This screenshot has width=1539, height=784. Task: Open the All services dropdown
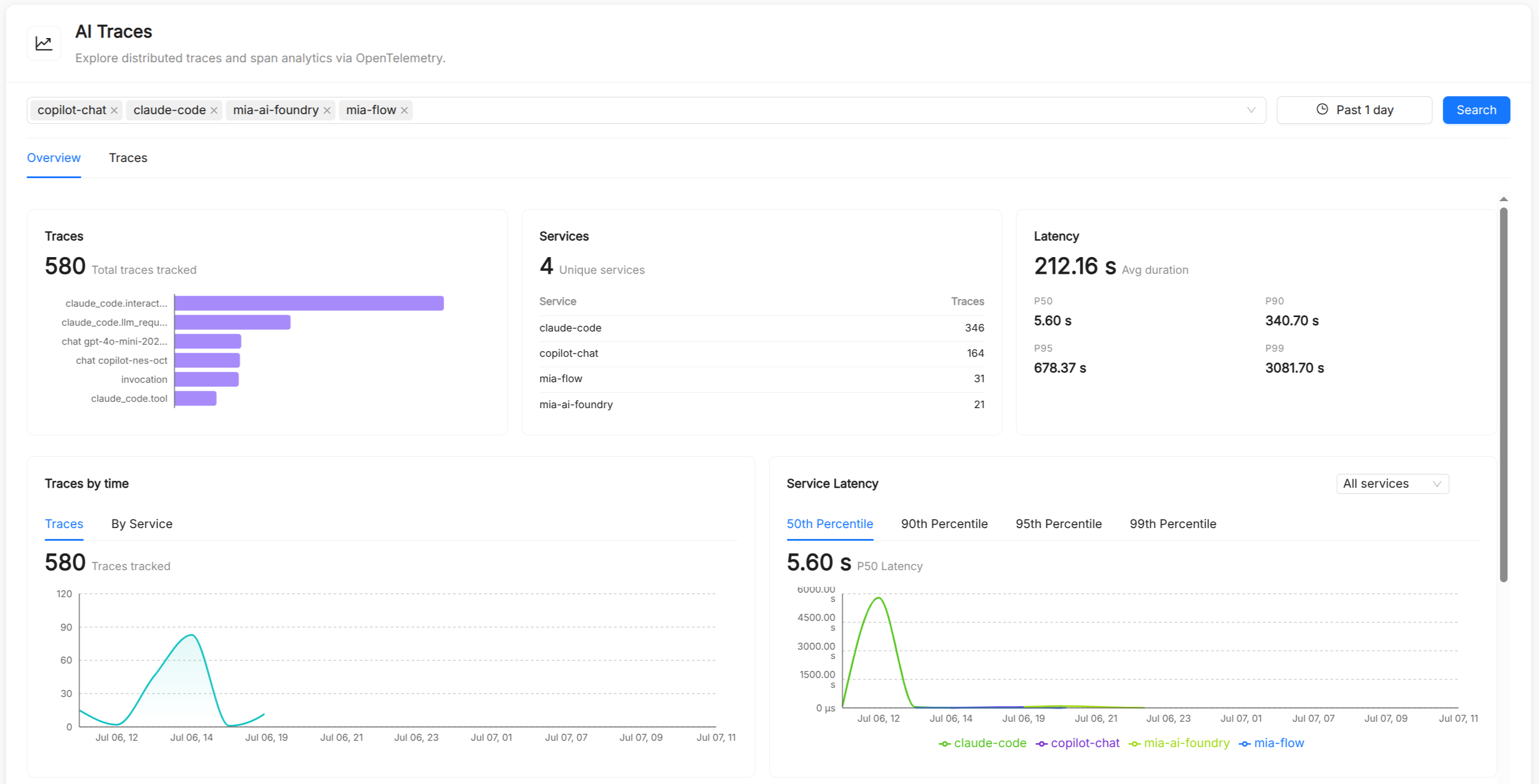point(1392,484)
